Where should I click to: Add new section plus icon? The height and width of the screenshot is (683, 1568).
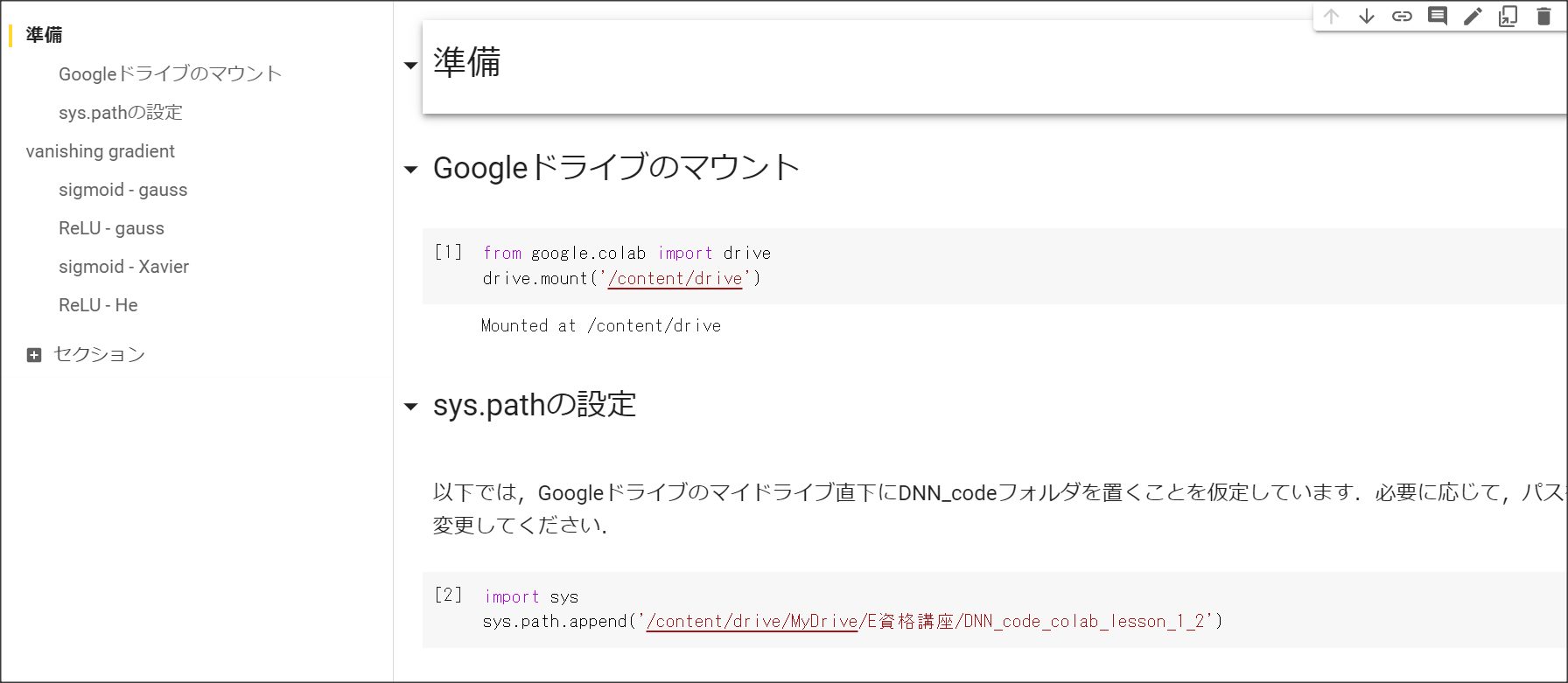(34, 355)
